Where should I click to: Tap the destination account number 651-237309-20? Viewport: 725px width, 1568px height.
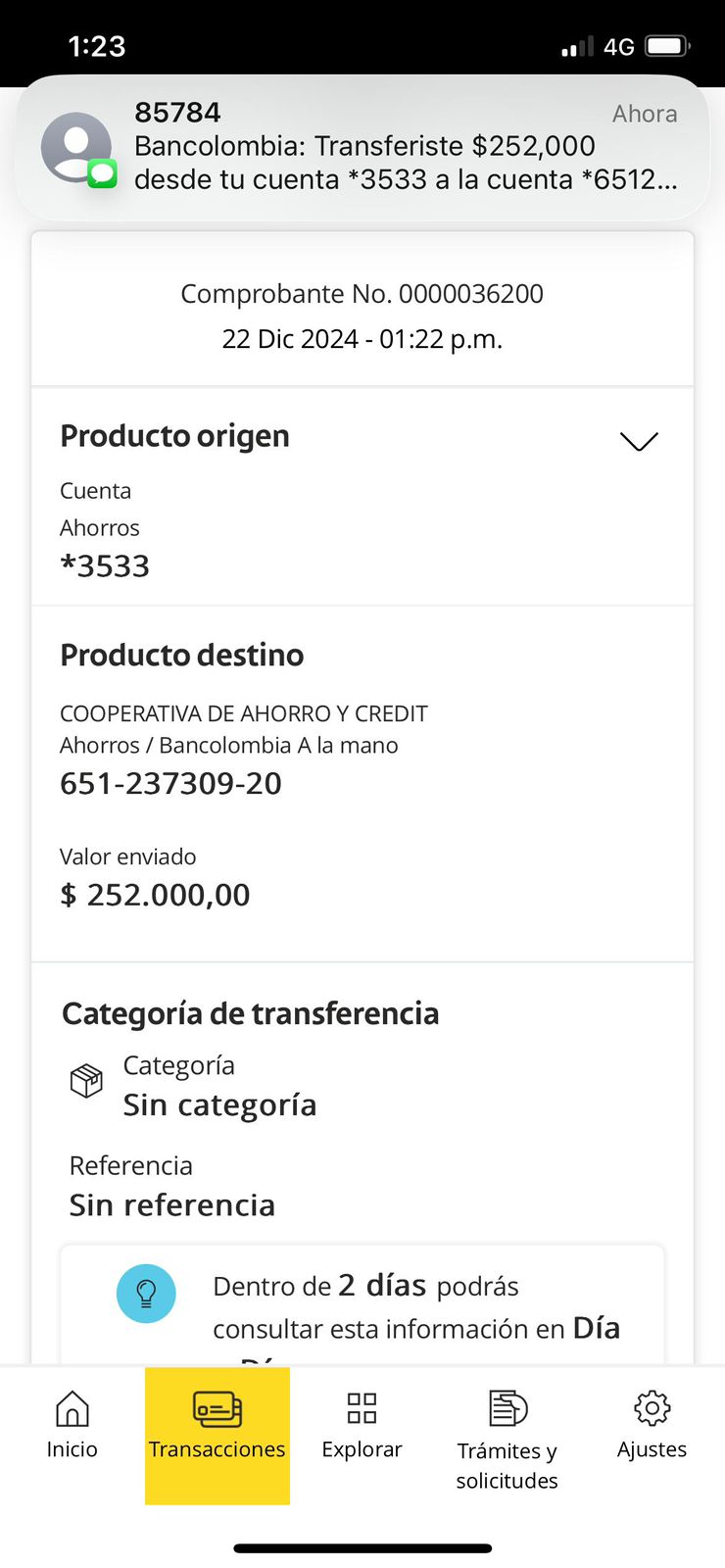point(170,784)
